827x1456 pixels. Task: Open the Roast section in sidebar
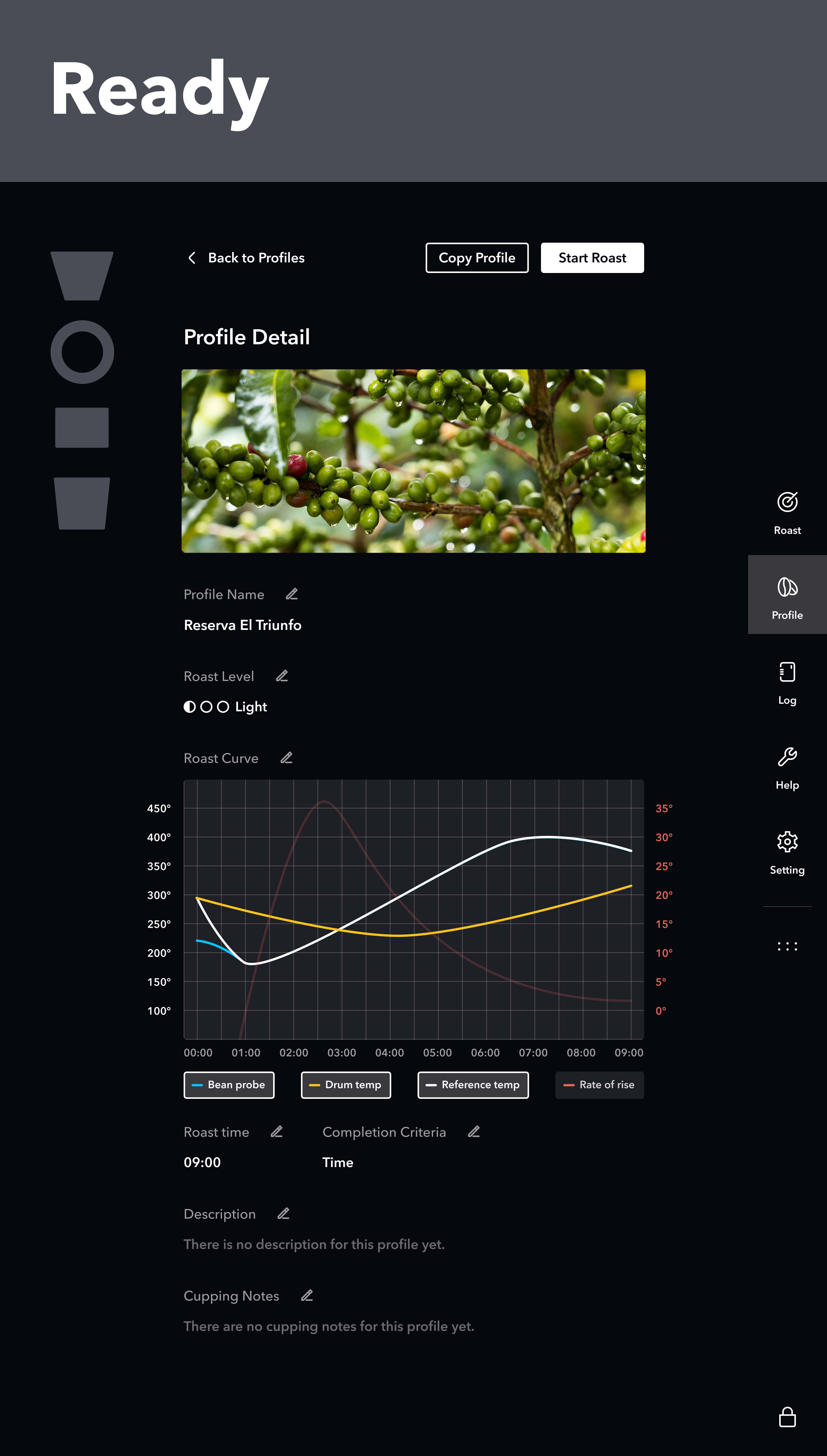tap(787, 513)
